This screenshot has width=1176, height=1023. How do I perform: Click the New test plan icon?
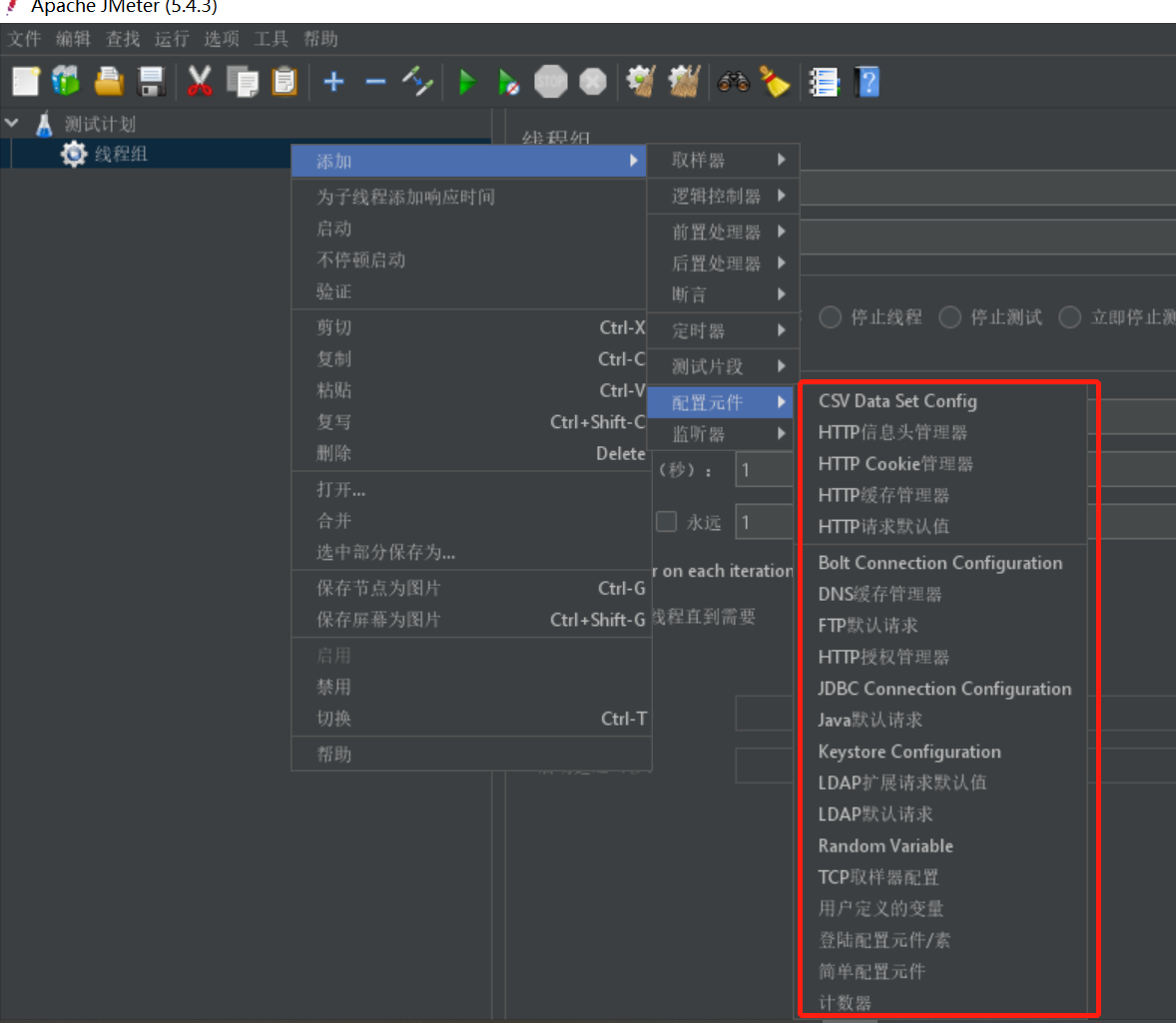[26, 82]
